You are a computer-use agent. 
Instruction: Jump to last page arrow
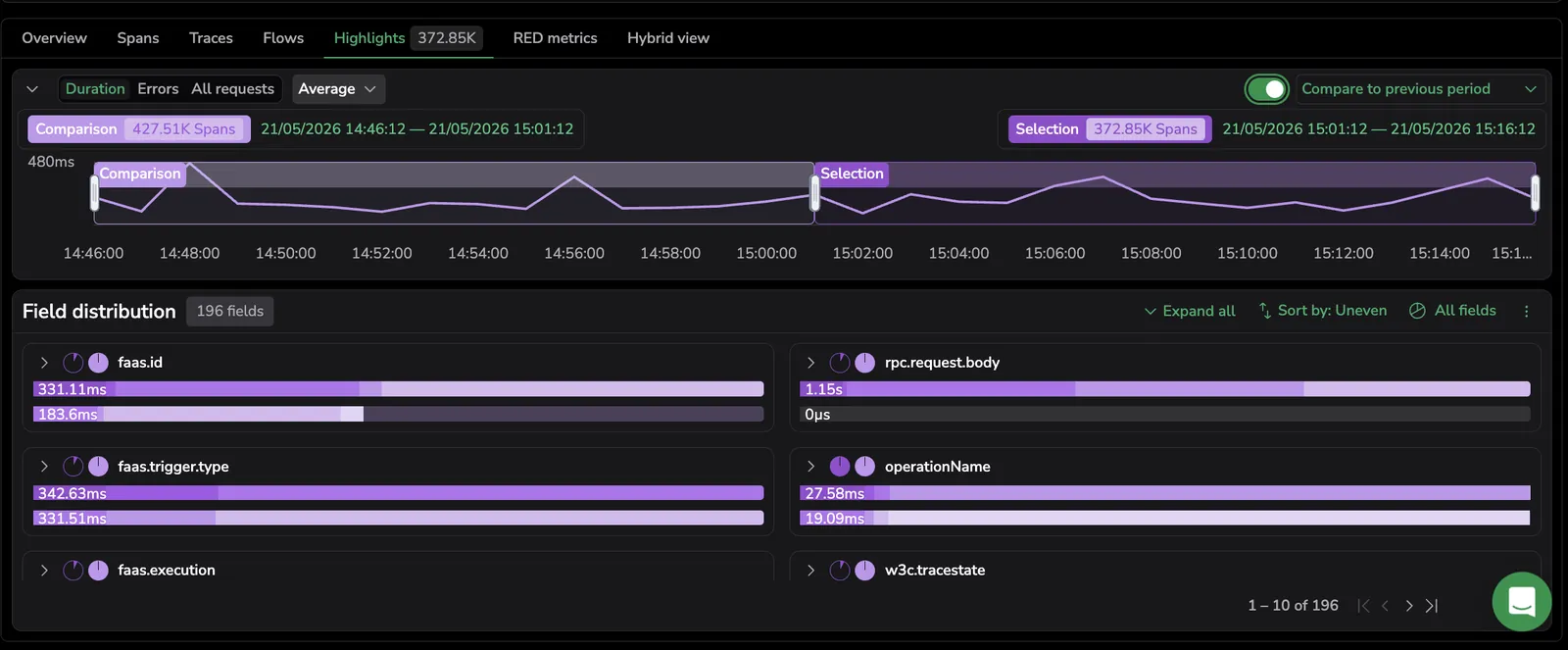coord(1432,606)
